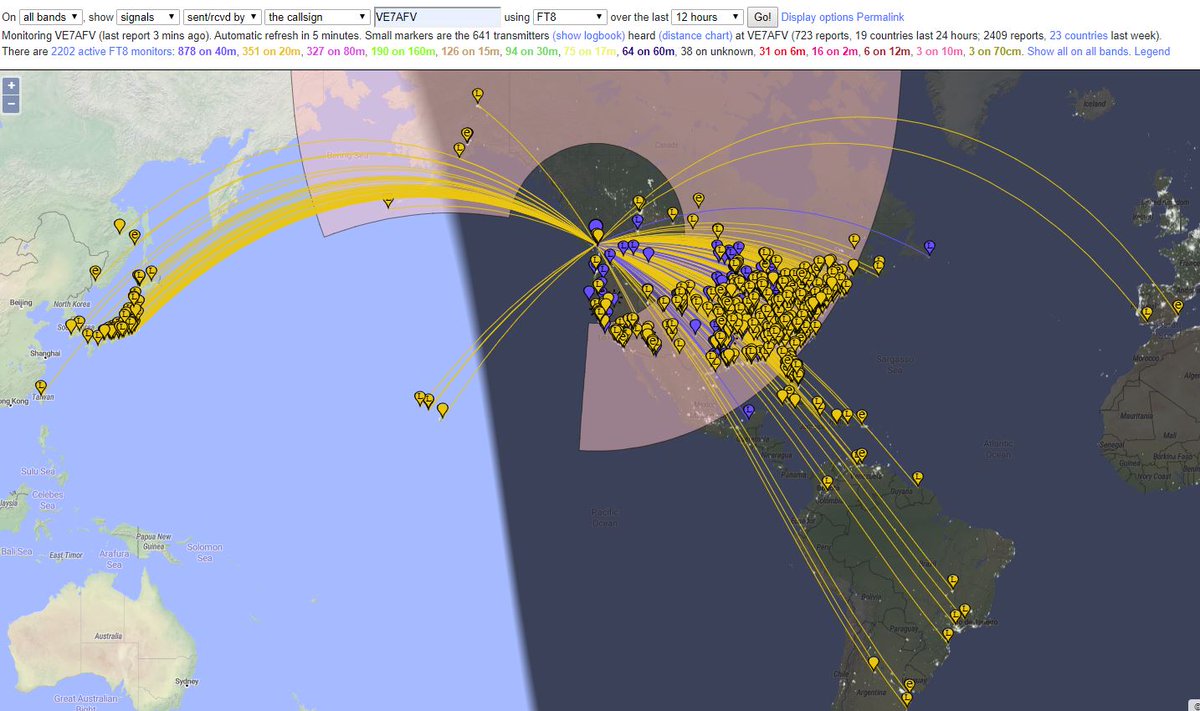Zoom out on the map with minus button
The height and width of the screenshot is (711, 1200).
click(x=11, y=103)
